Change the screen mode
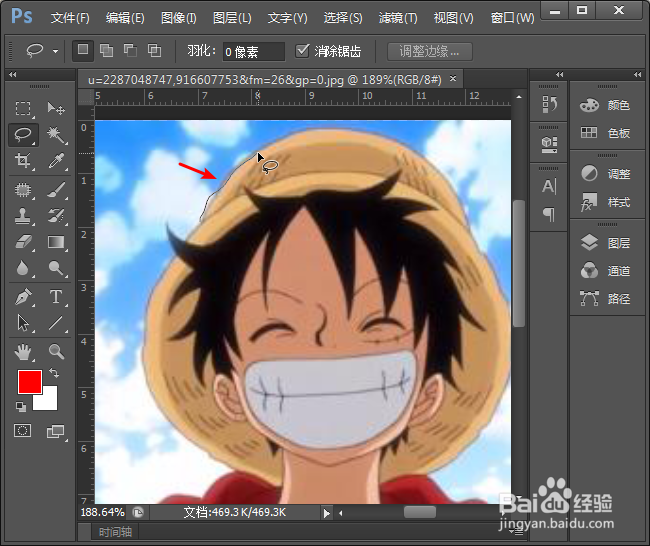The image size is (650, 546). click(x=56, y=432)
